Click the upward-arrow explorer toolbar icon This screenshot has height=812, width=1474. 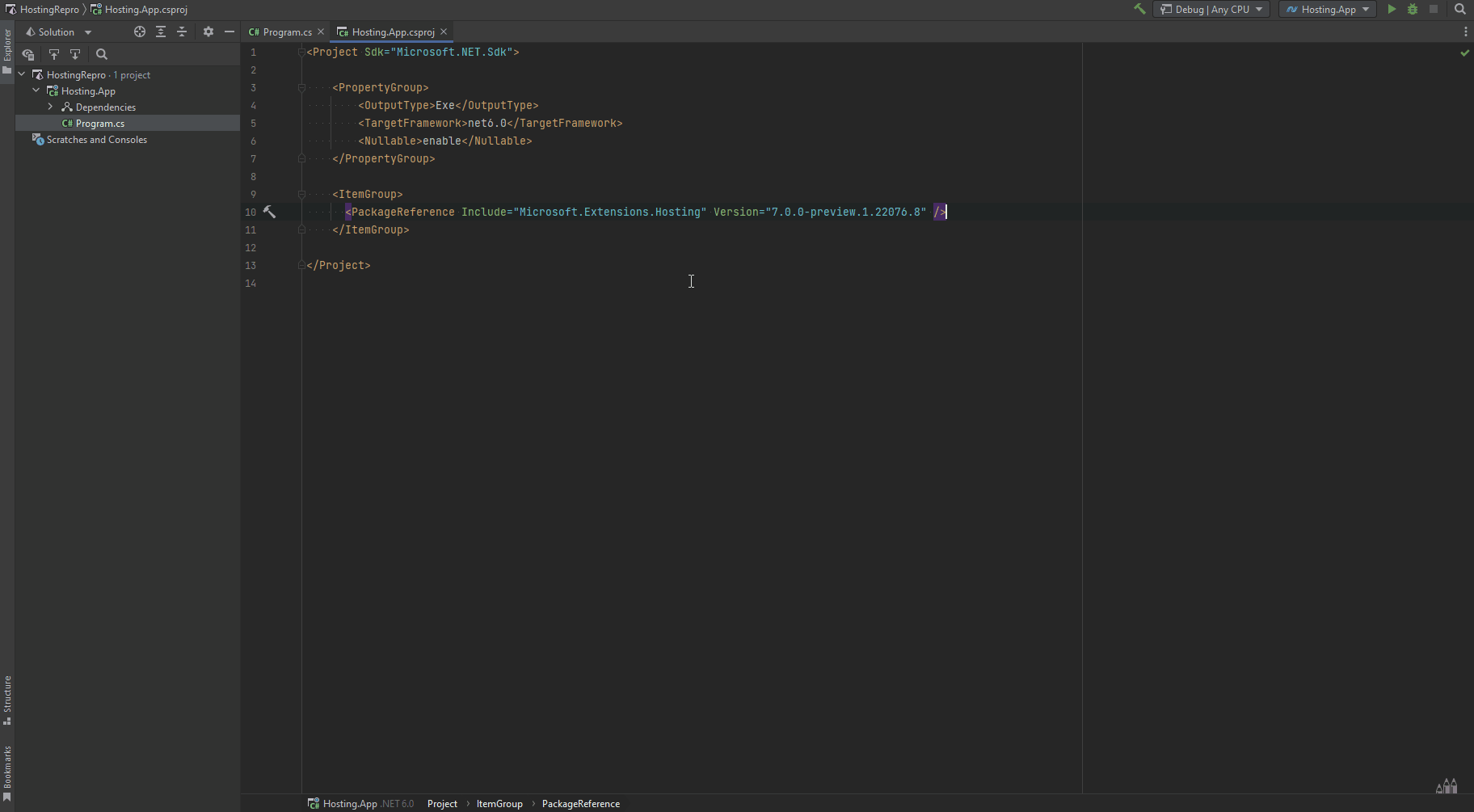tap(54, 54)
